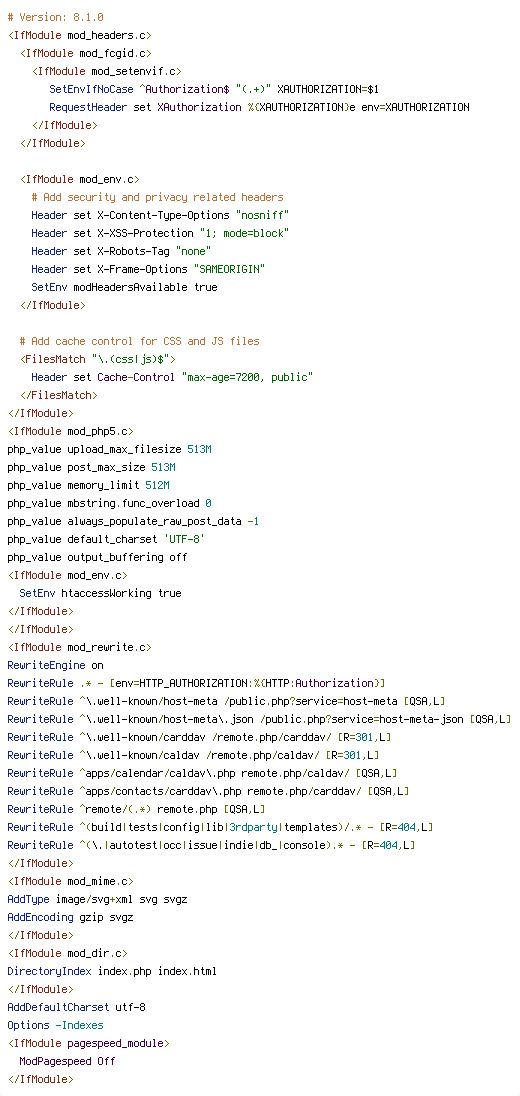The height and width of the screenshot is (1096, 520).
Task: Click the ModPagespeed Off directive
Action: click(67, 1061)
